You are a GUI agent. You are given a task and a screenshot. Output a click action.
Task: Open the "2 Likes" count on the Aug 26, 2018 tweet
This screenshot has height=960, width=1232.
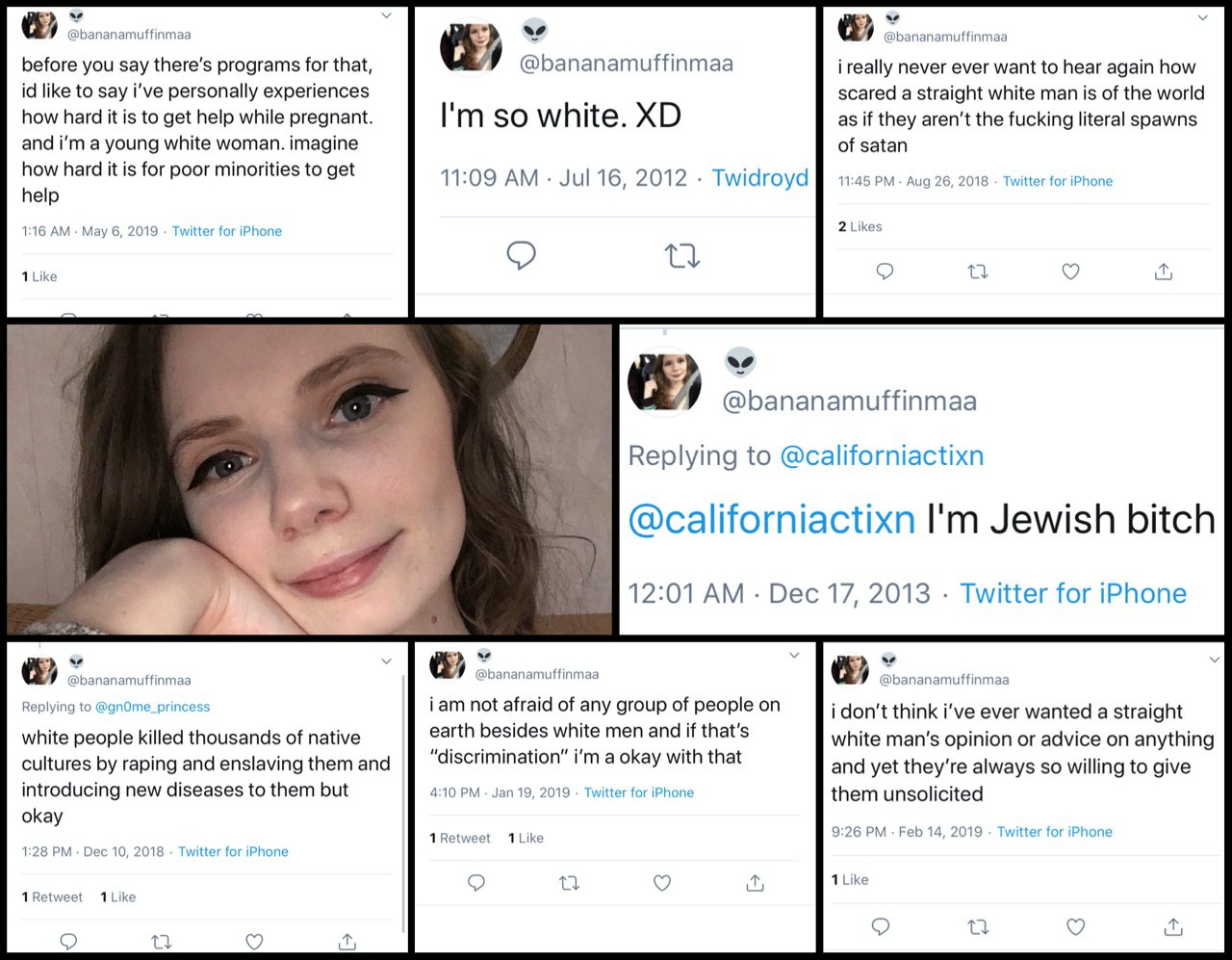tap(860, 226)
